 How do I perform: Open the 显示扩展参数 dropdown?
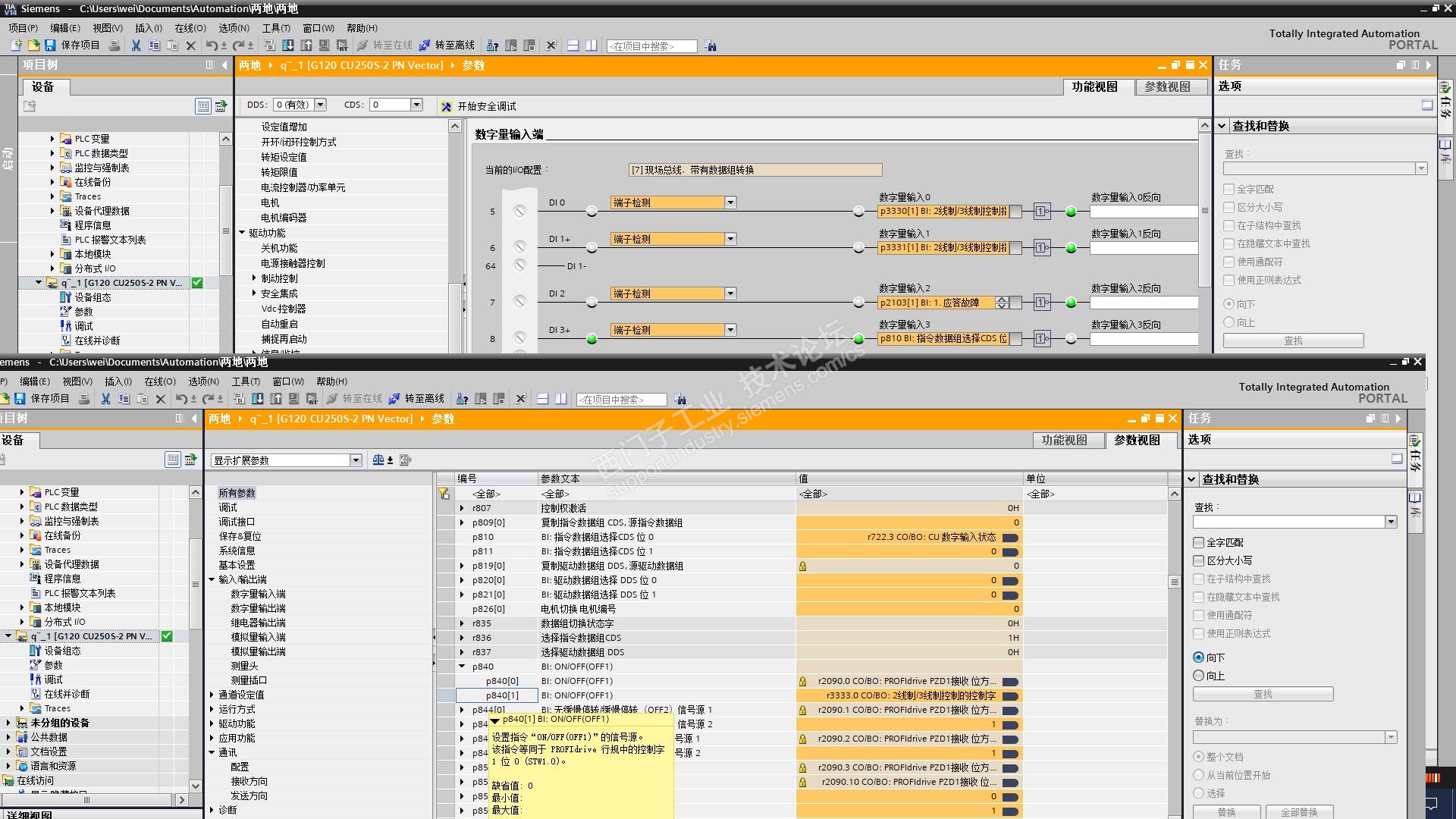(x=356, y=460)
